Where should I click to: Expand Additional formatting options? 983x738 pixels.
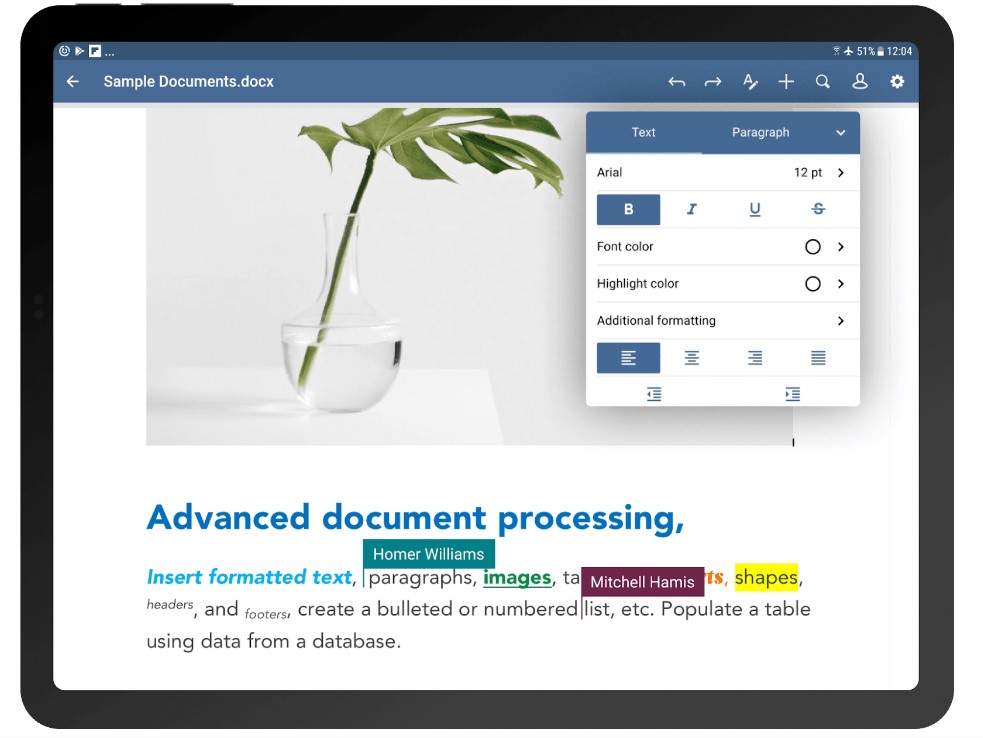tap(725, 320)
